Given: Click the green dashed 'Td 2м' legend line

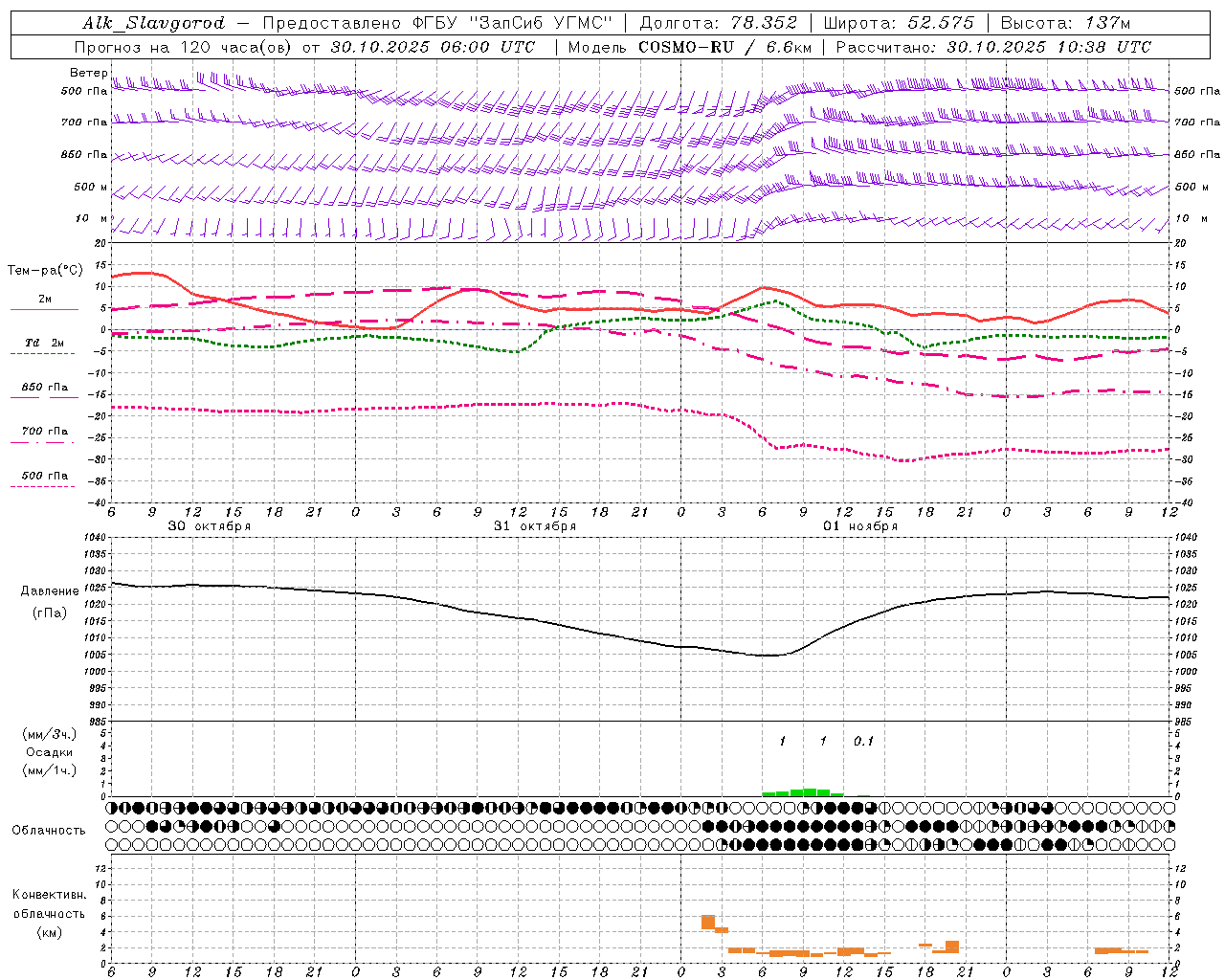Looking at the screenshot, I should click(x=44, y=354).
